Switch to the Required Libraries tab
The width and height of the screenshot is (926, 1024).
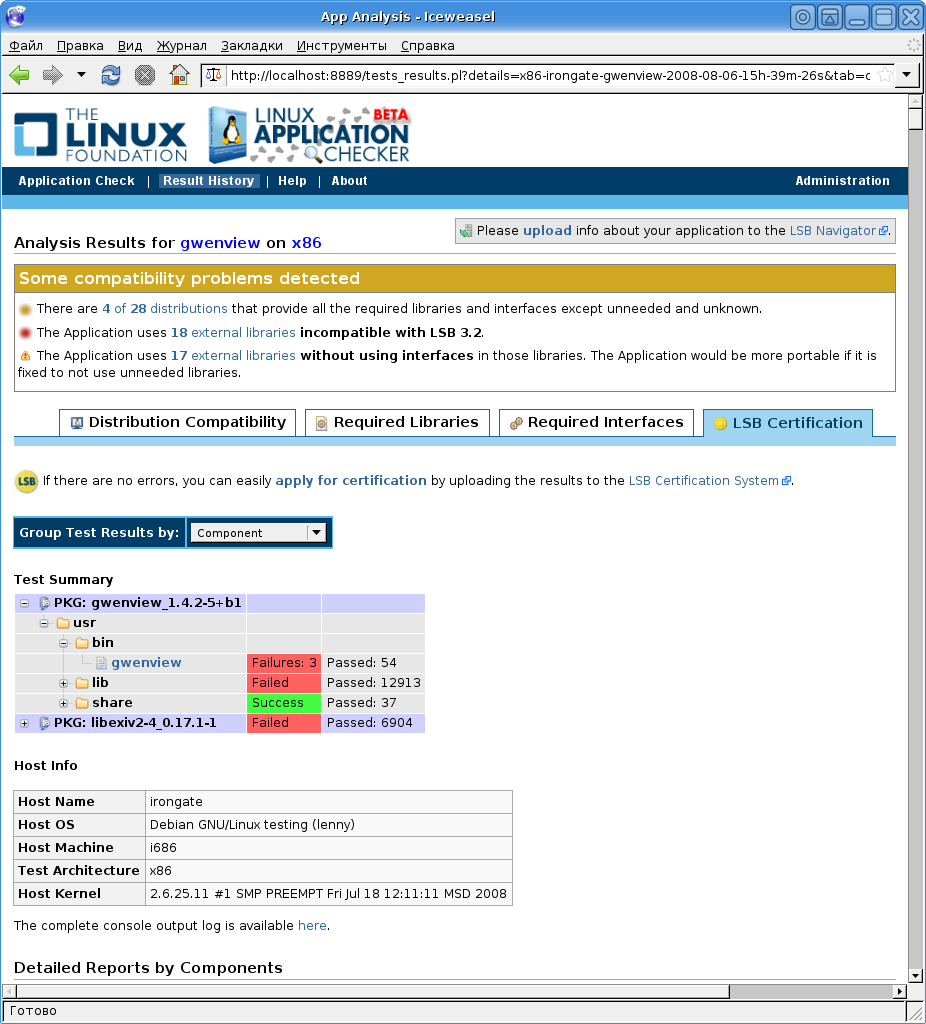[397, 423]
